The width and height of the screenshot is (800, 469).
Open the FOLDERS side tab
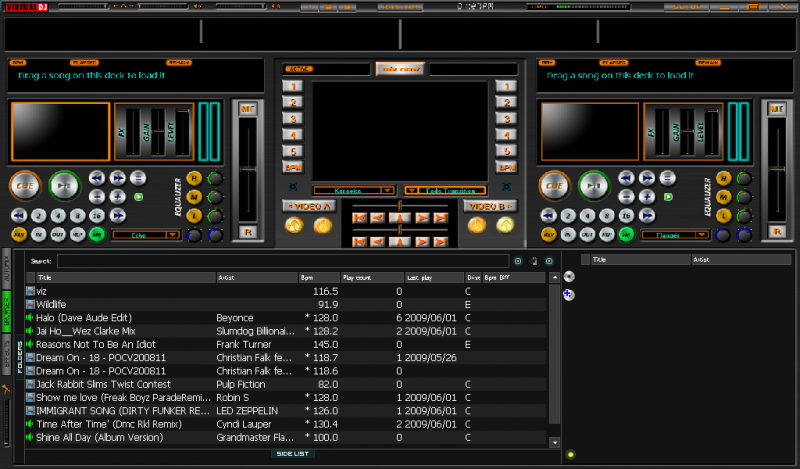[x=20, y=357]
